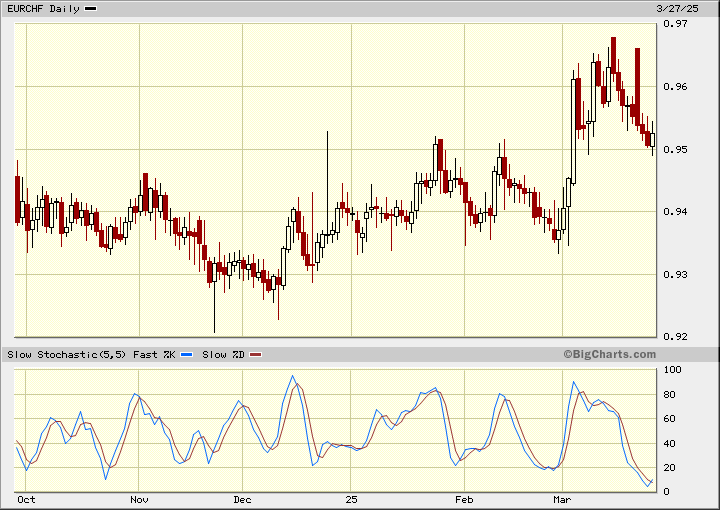Select the Oct label on the time axis
Screen dimensions: 720x510
click(x=27, y=498)
